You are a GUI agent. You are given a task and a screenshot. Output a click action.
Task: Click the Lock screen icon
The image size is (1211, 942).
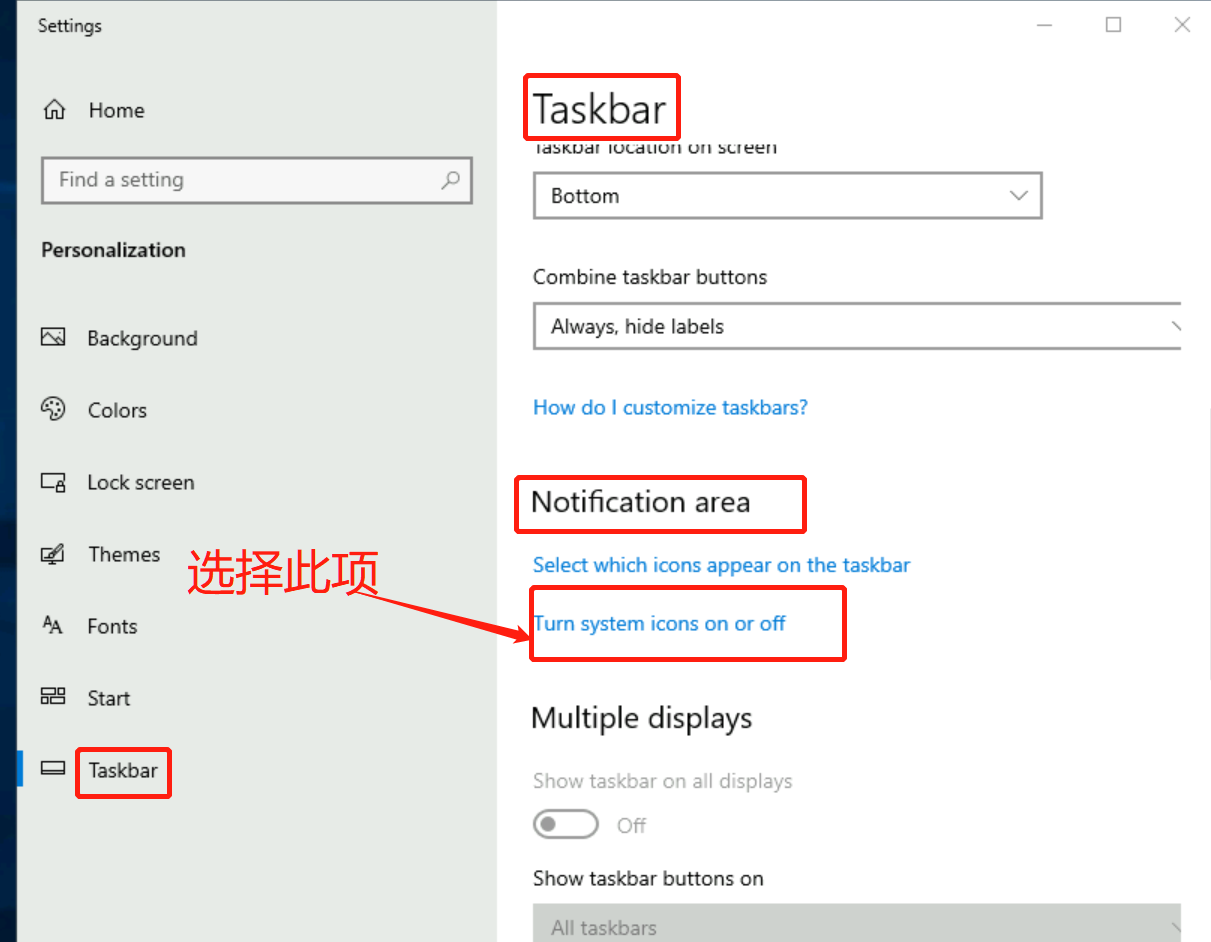coord(53,482)
